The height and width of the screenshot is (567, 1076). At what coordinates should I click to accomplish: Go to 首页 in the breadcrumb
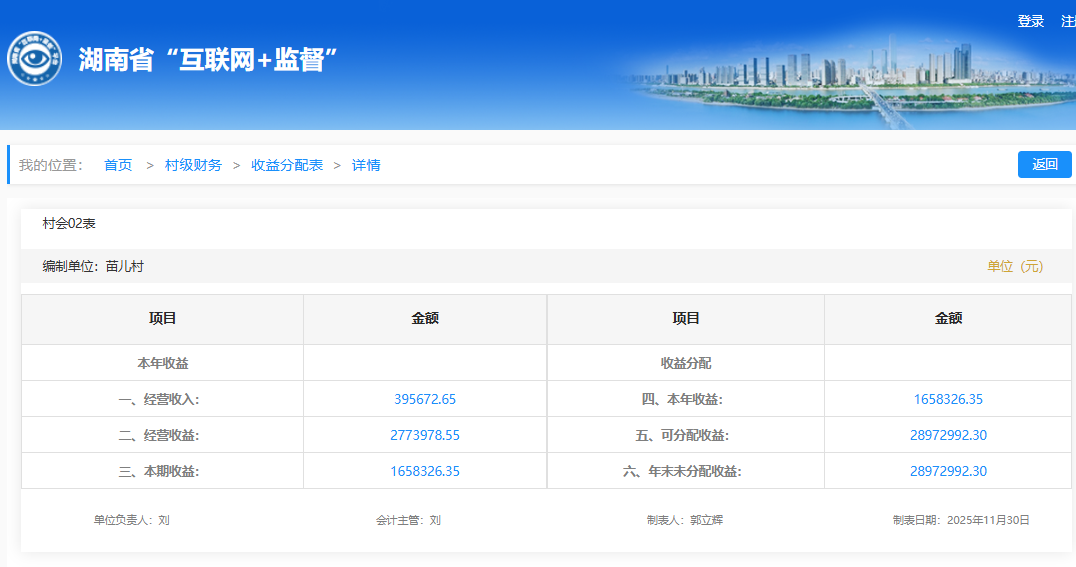(x=118, y=165)
